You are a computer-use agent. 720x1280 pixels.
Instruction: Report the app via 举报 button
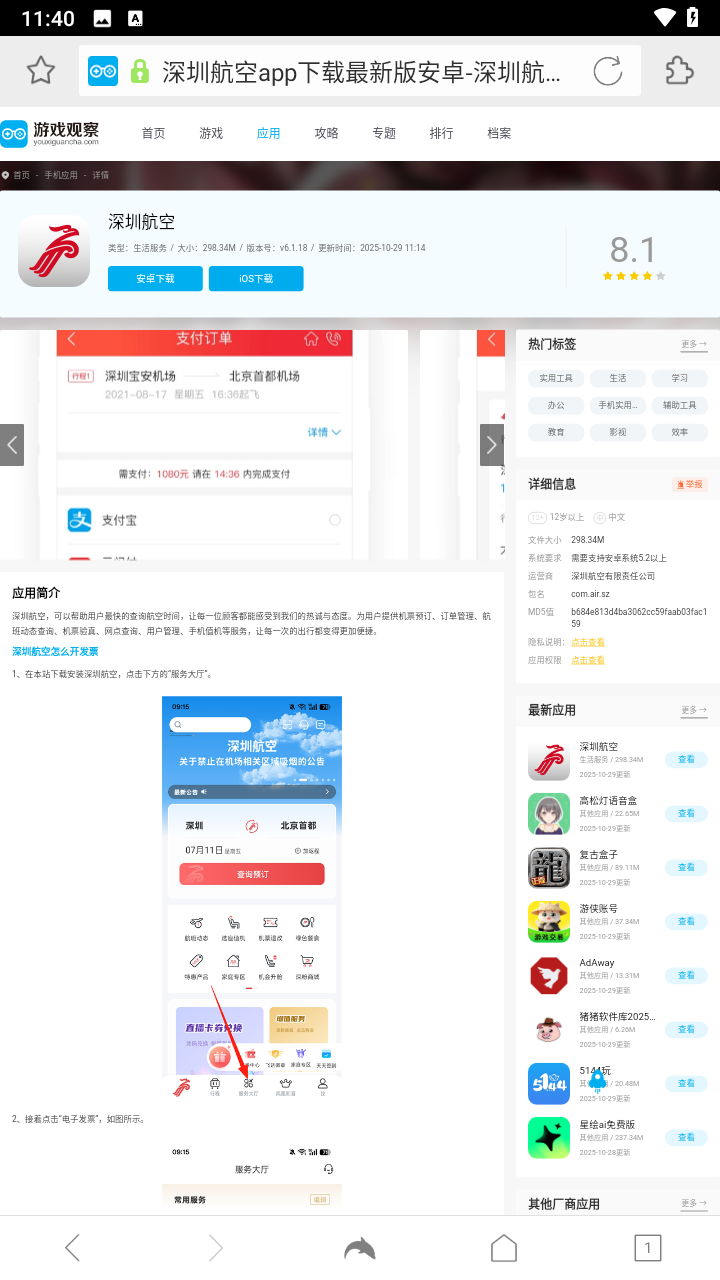(689, 484)
